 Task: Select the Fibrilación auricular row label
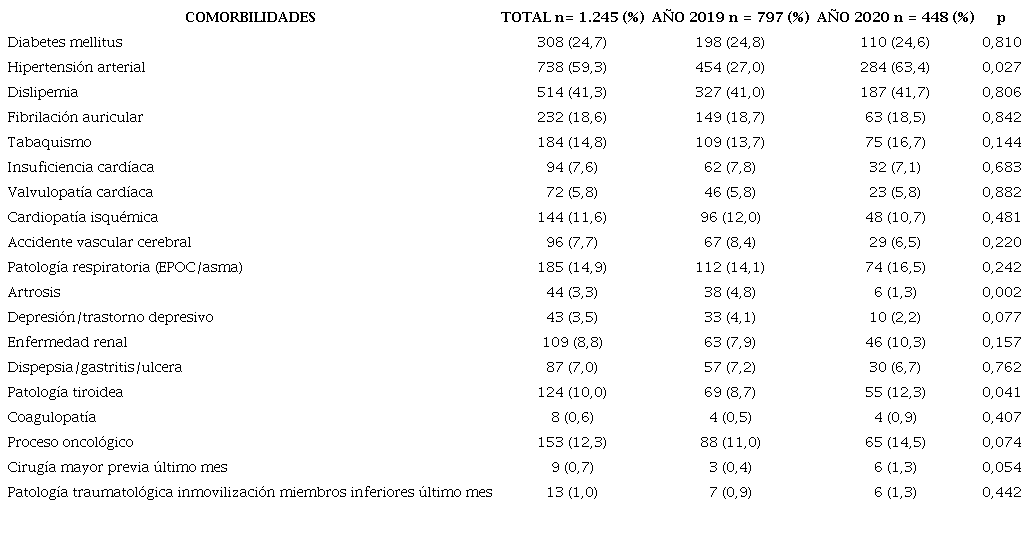click(x=75, y=117)
